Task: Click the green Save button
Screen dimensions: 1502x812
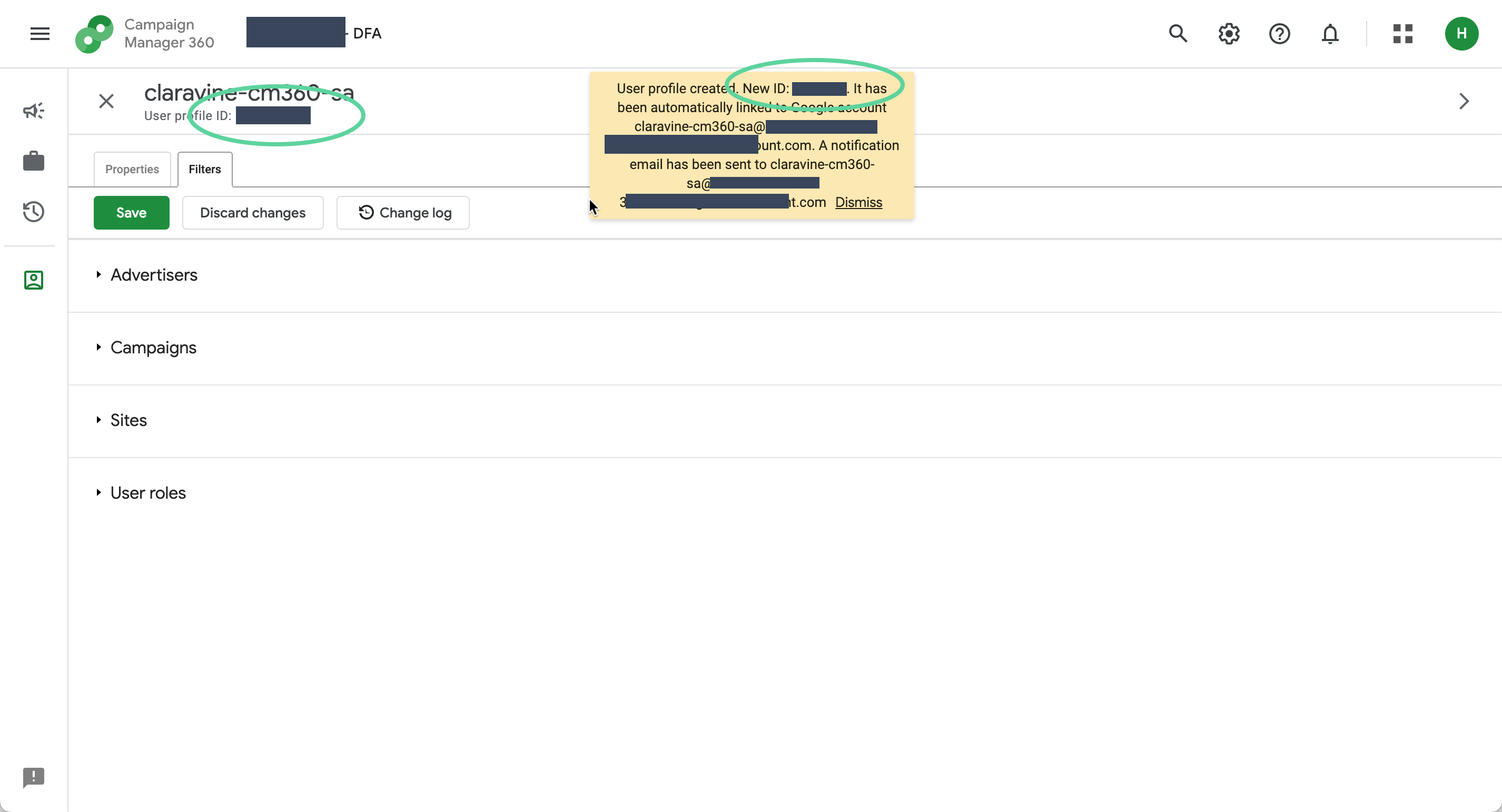Action: click(x=131, y=213)
